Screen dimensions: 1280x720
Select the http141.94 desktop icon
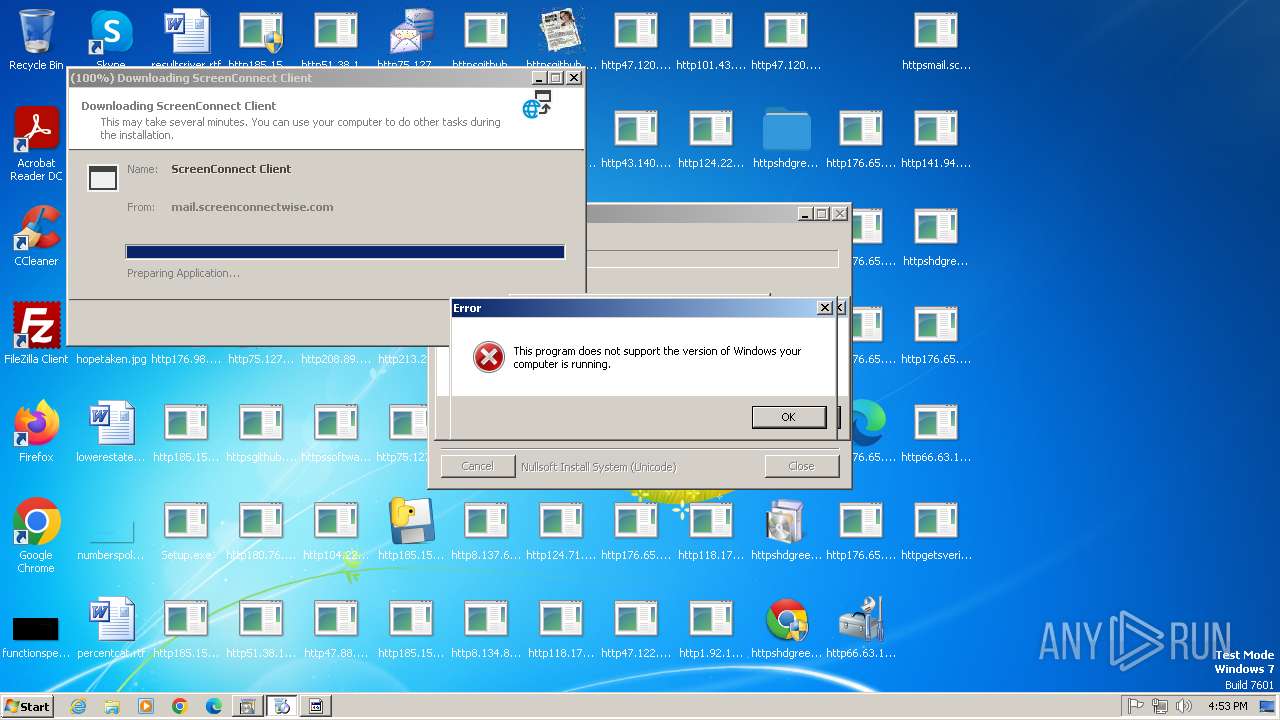[936, 138]
